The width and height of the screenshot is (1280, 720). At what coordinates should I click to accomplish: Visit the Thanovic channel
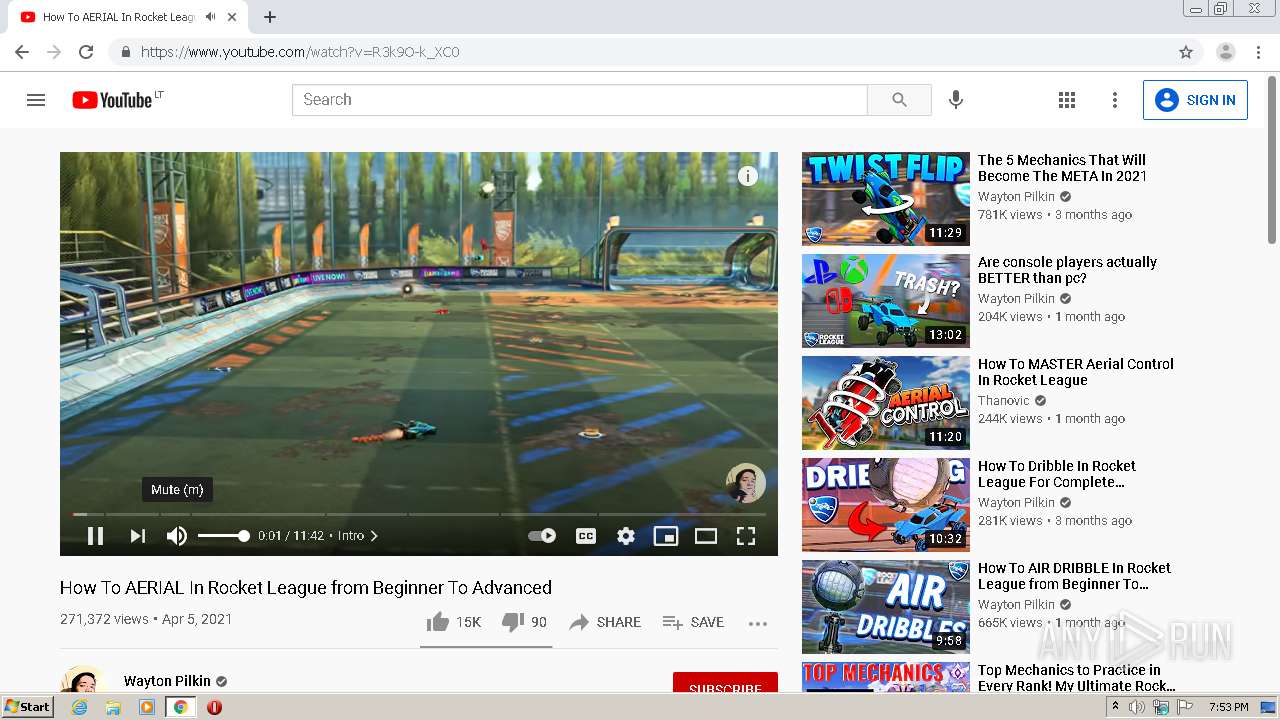coord(1003,401)
